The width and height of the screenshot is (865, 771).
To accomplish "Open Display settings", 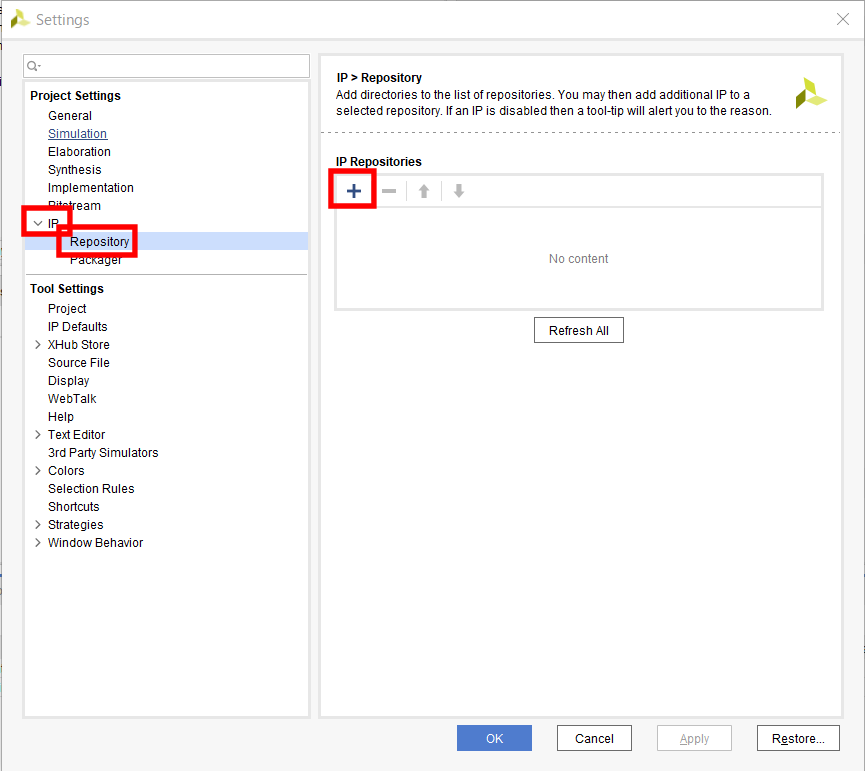I will 68,381.
